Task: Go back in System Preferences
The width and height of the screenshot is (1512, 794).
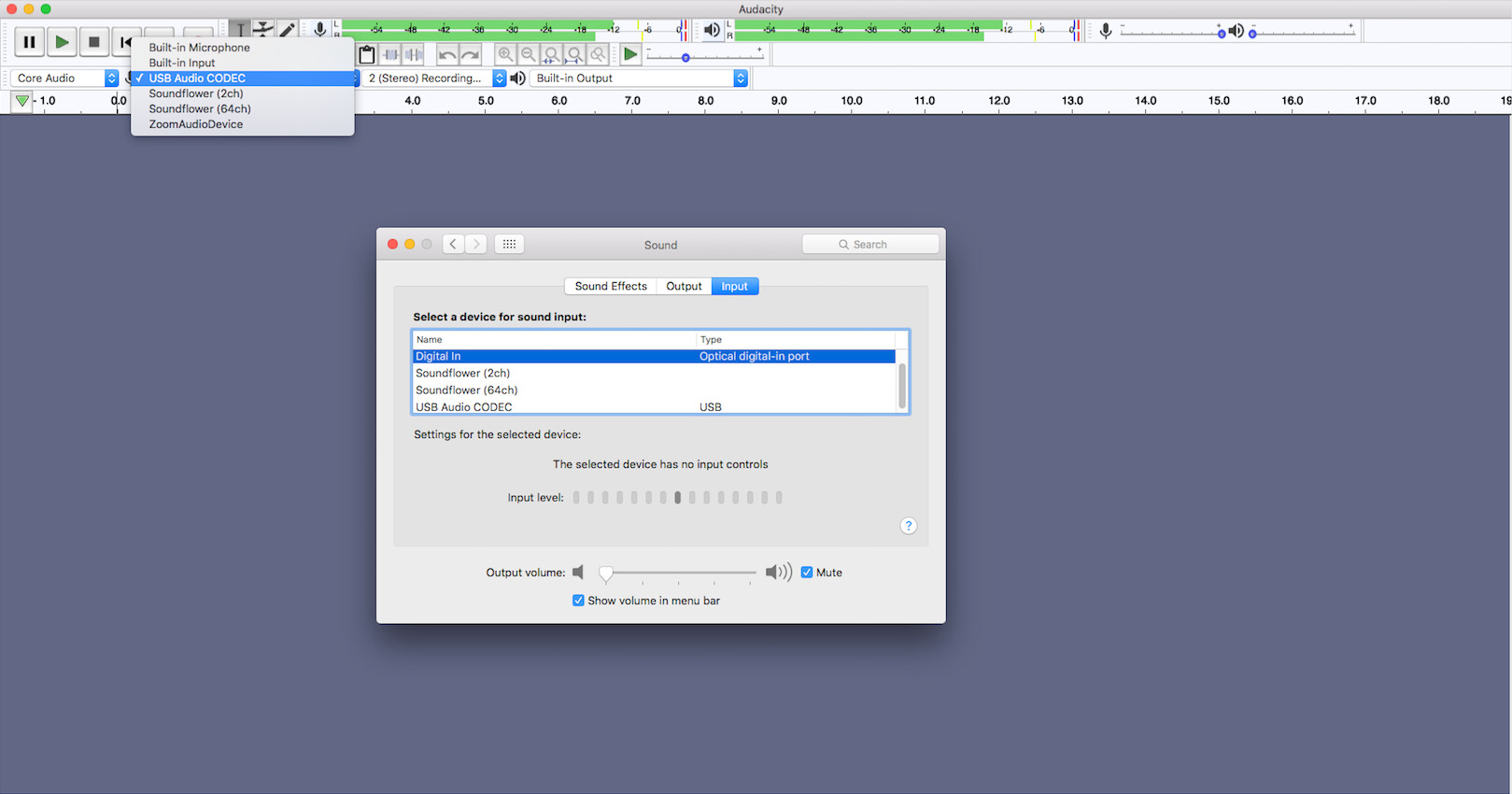Action: (453, 244)
